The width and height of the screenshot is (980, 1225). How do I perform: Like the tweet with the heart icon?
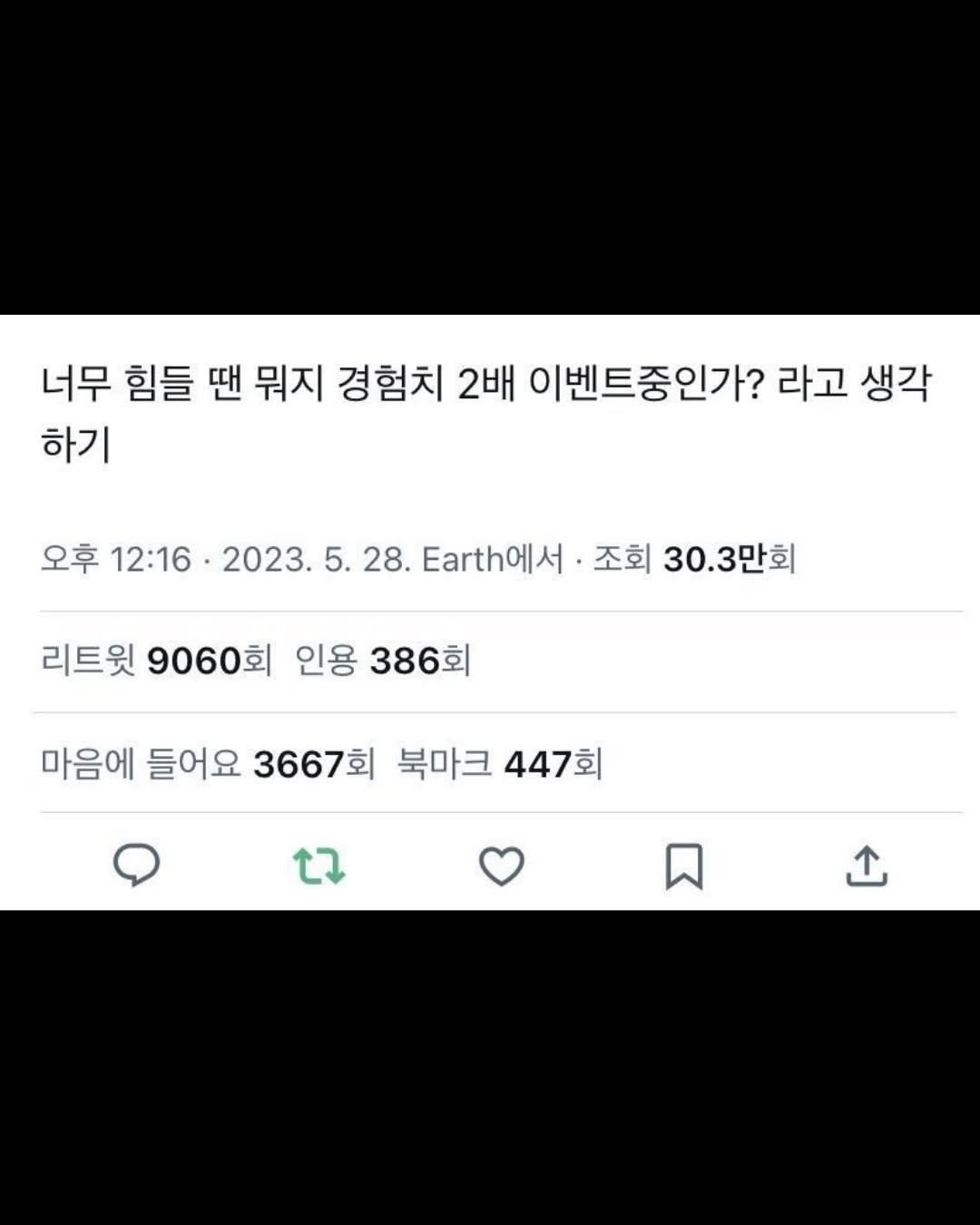click(502, 867)
